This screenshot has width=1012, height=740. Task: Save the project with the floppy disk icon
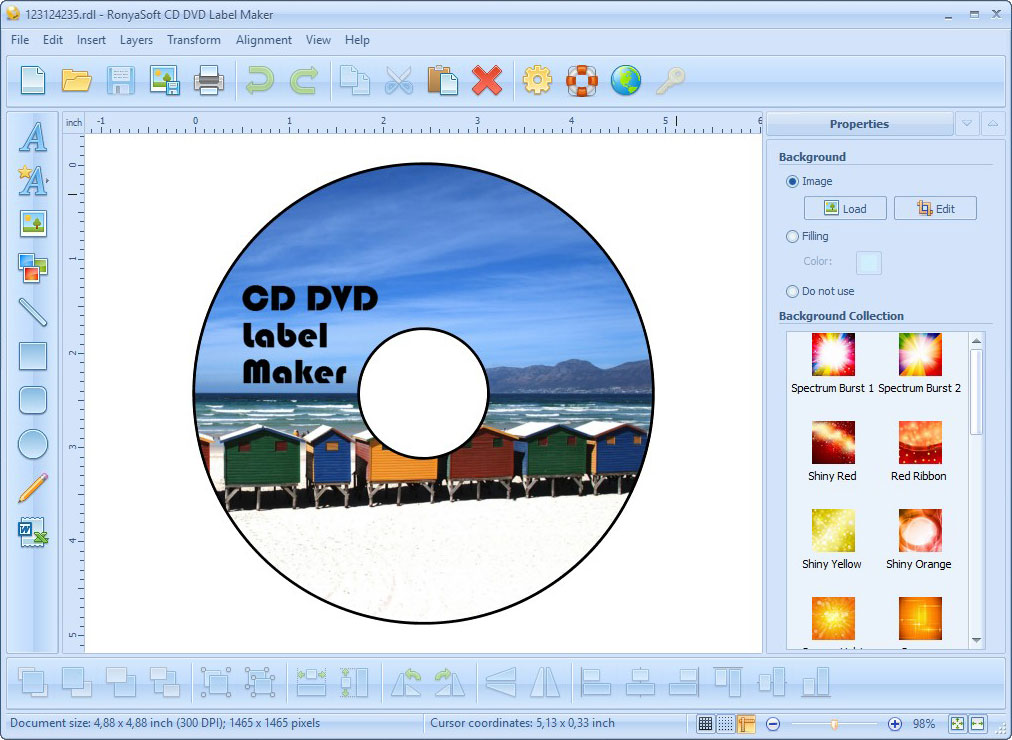click(121, 81)
